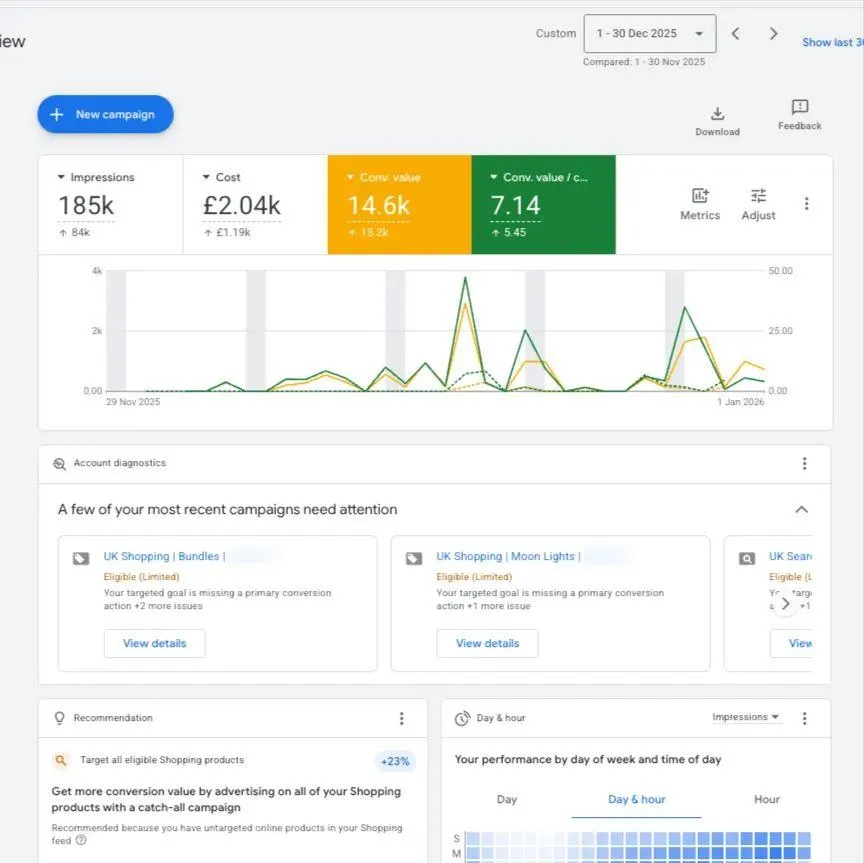Click the Recommendation lightbulb icon
864x863 pixels.
click(60, 718)
